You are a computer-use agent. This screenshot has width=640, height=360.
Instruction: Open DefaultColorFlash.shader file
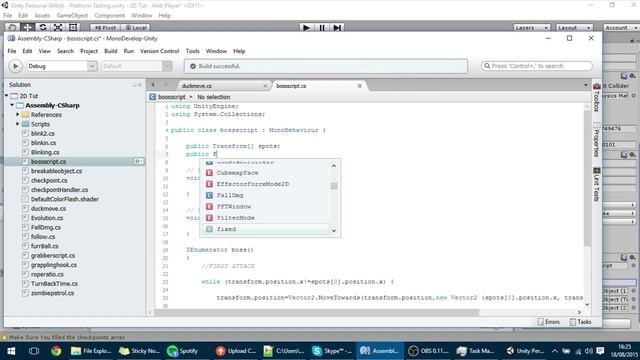tap(64, 199)
